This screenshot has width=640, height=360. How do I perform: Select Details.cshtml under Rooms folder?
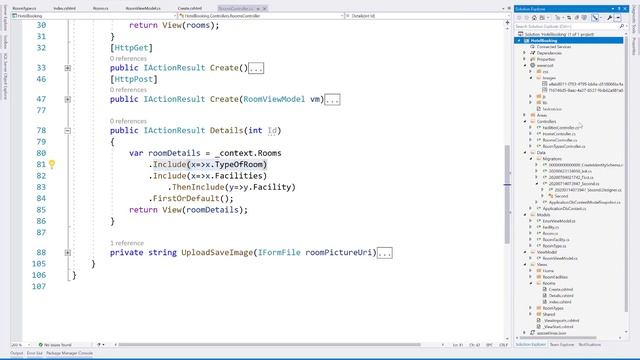561,296
